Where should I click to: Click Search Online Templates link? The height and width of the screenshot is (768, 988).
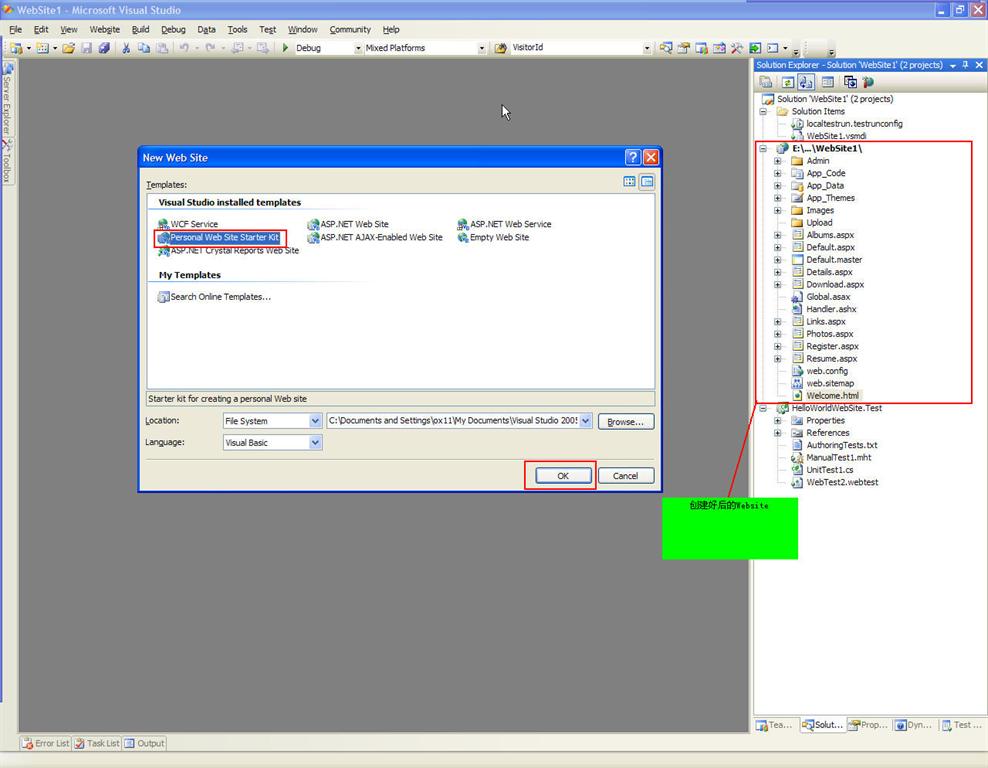click(x=215, y=297)
